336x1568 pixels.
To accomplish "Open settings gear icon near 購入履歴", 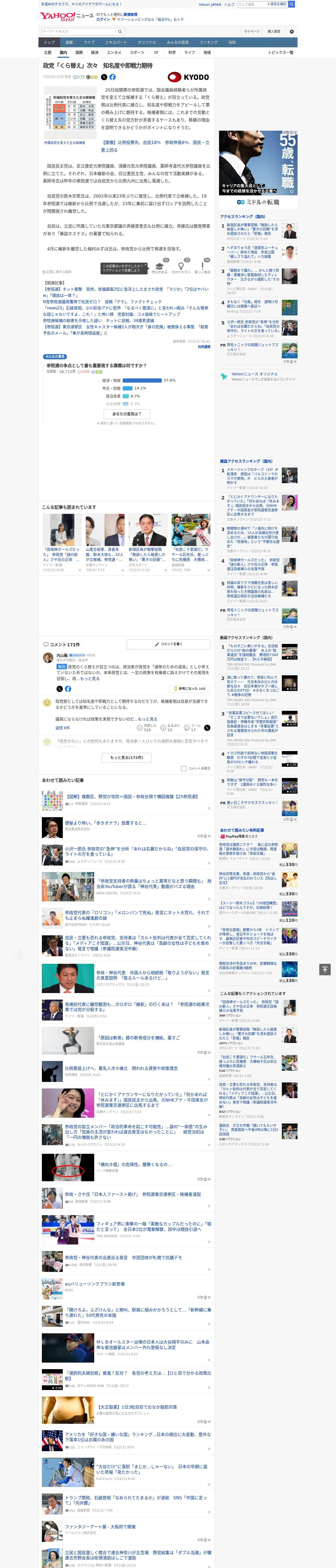I will pyautogui.click(x=292, y=31).
